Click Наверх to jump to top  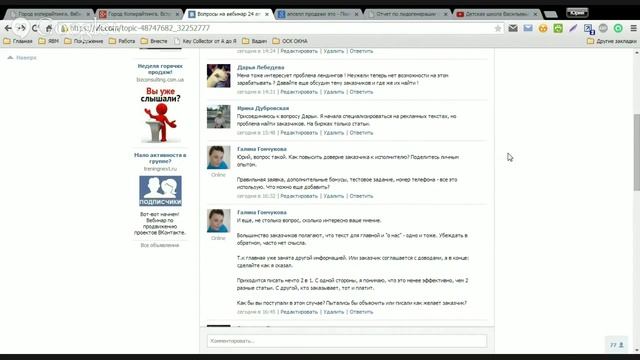(22, 58)
